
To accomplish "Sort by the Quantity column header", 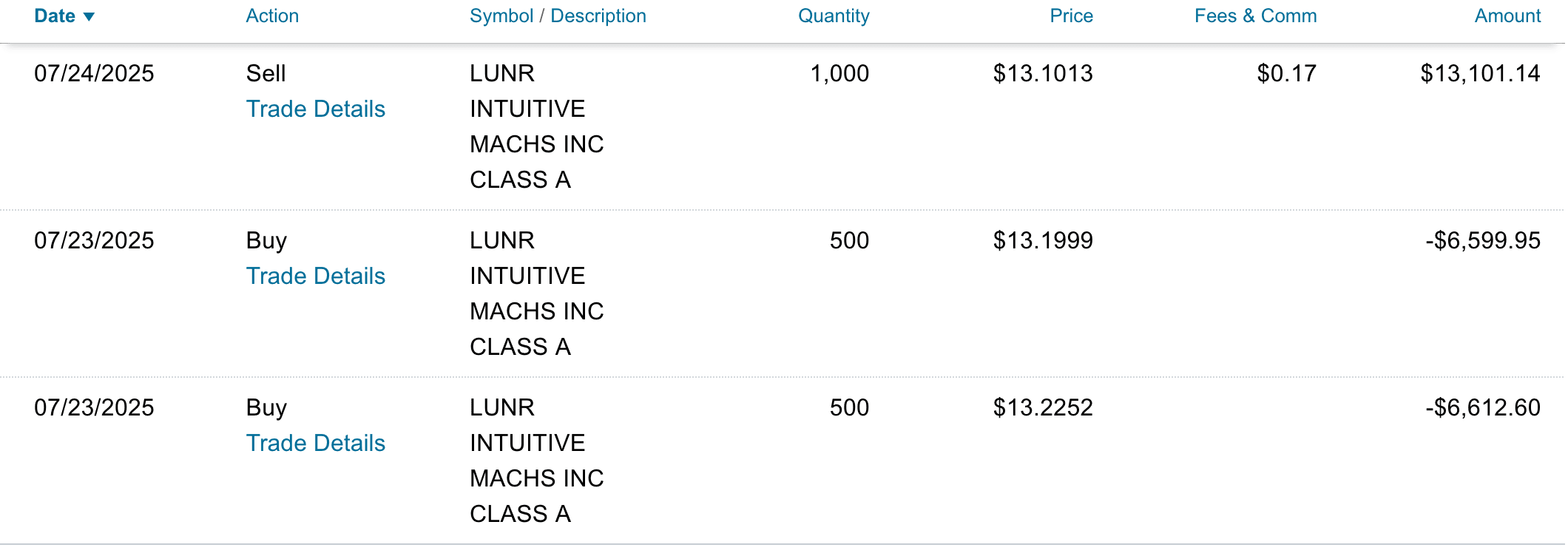I will 834,16.
